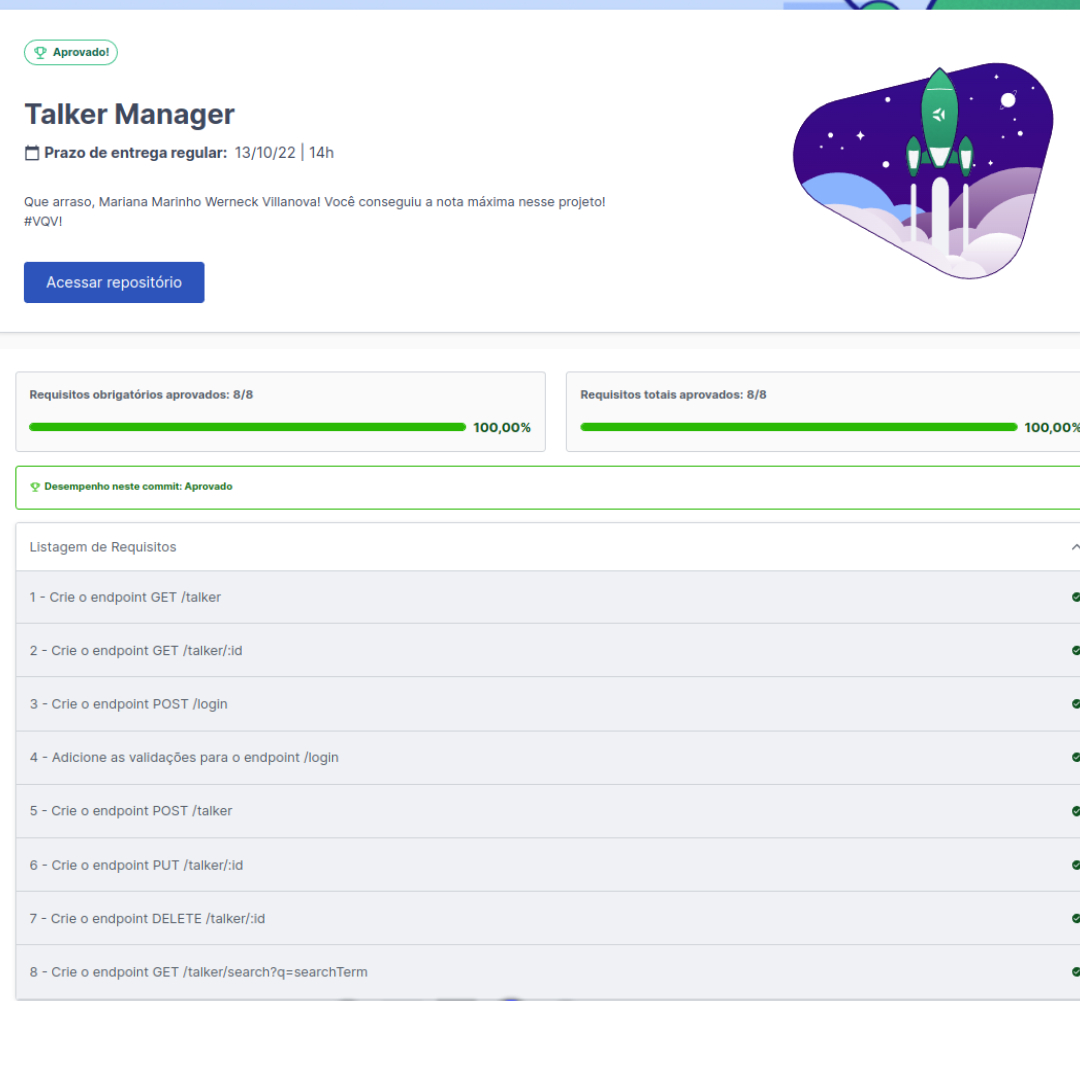The width and height of the screenshot is (1080, 1080).
Task: Click the trophy icon in the Desempenho banner
Action: pos(36,486)
